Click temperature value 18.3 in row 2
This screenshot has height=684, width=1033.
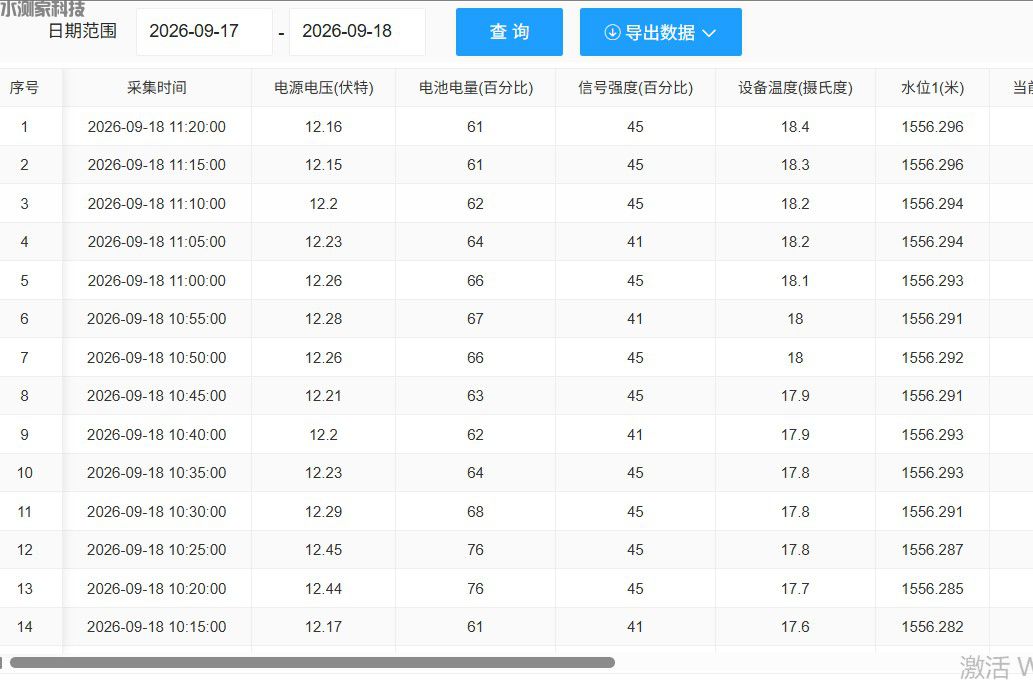(795, 165)
